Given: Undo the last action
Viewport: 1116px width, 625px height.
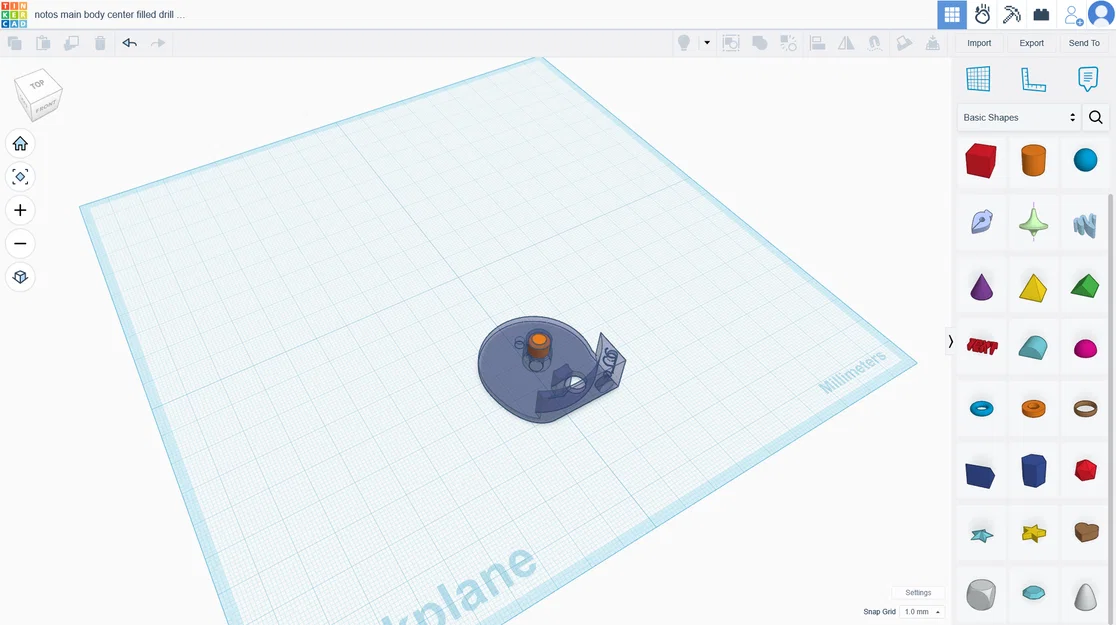Looking at the screenshot, I should click(x=130, y=43).
